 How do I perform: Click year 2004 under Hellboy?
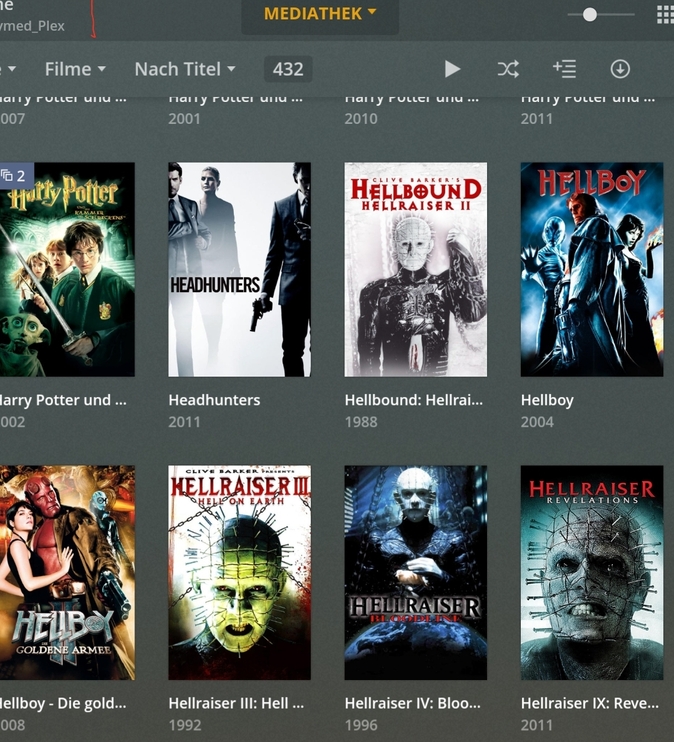click(x=537, y=422)
